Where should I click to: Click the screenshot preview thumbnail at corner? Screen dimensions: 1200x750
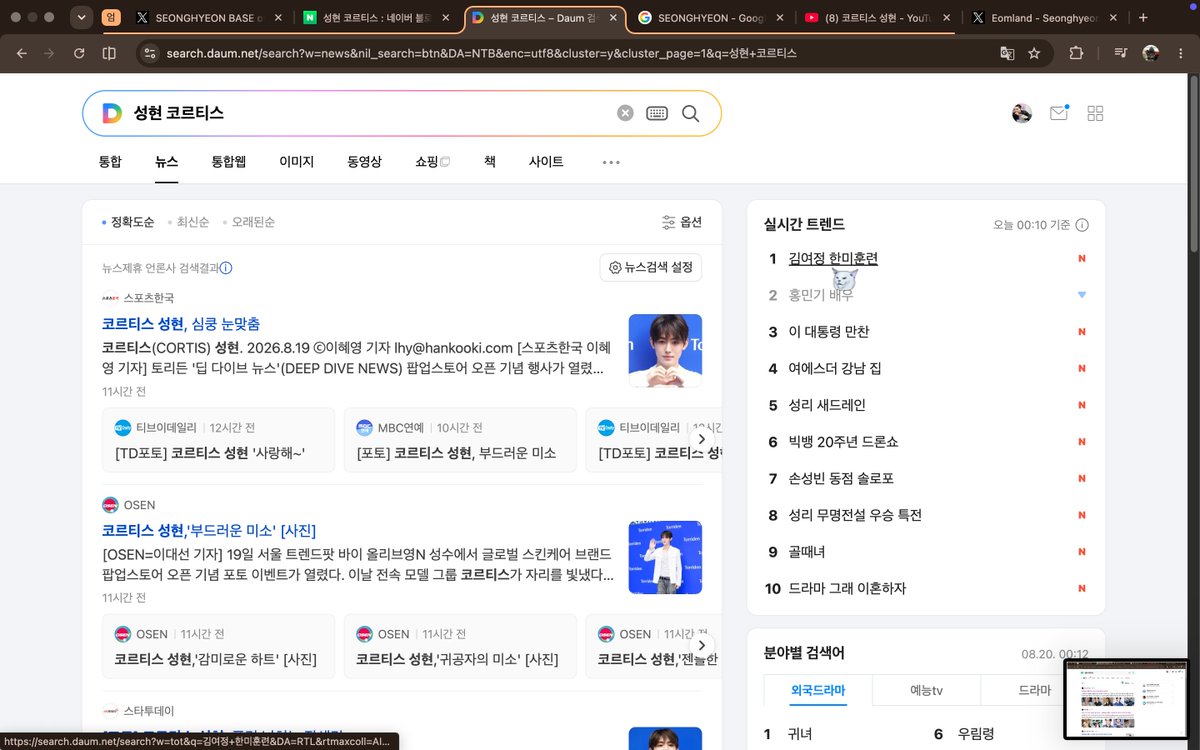click(x=1126, y=699)
